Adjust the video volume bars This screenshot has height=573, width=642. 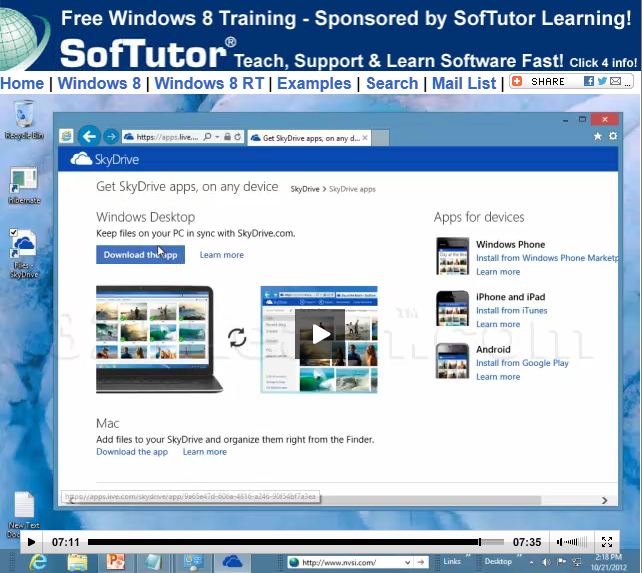click(x=572, y=542)
